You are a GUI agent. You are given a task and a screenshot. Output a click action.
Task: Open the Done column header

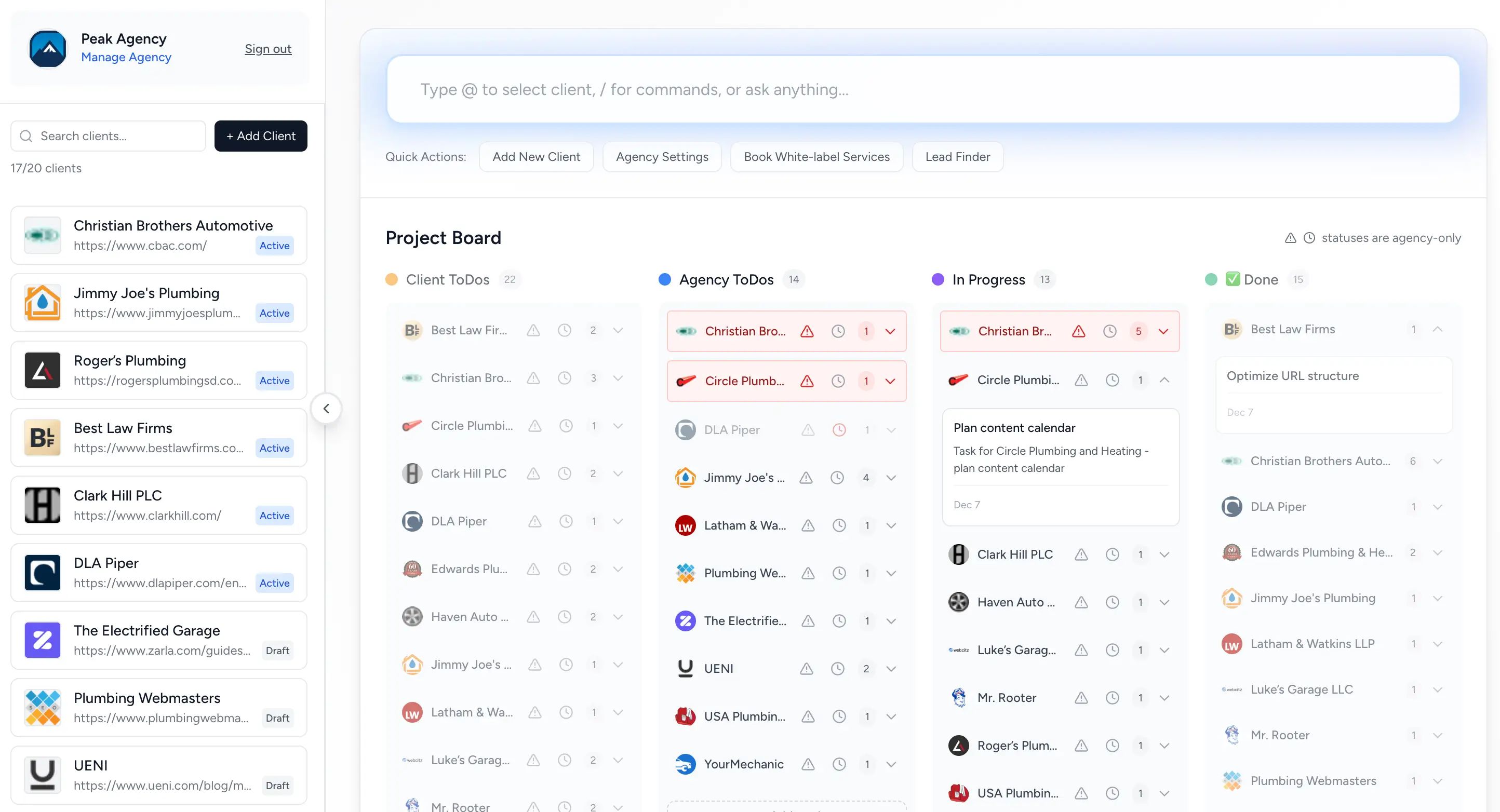pyautogui.click(x=1252, y=279)
